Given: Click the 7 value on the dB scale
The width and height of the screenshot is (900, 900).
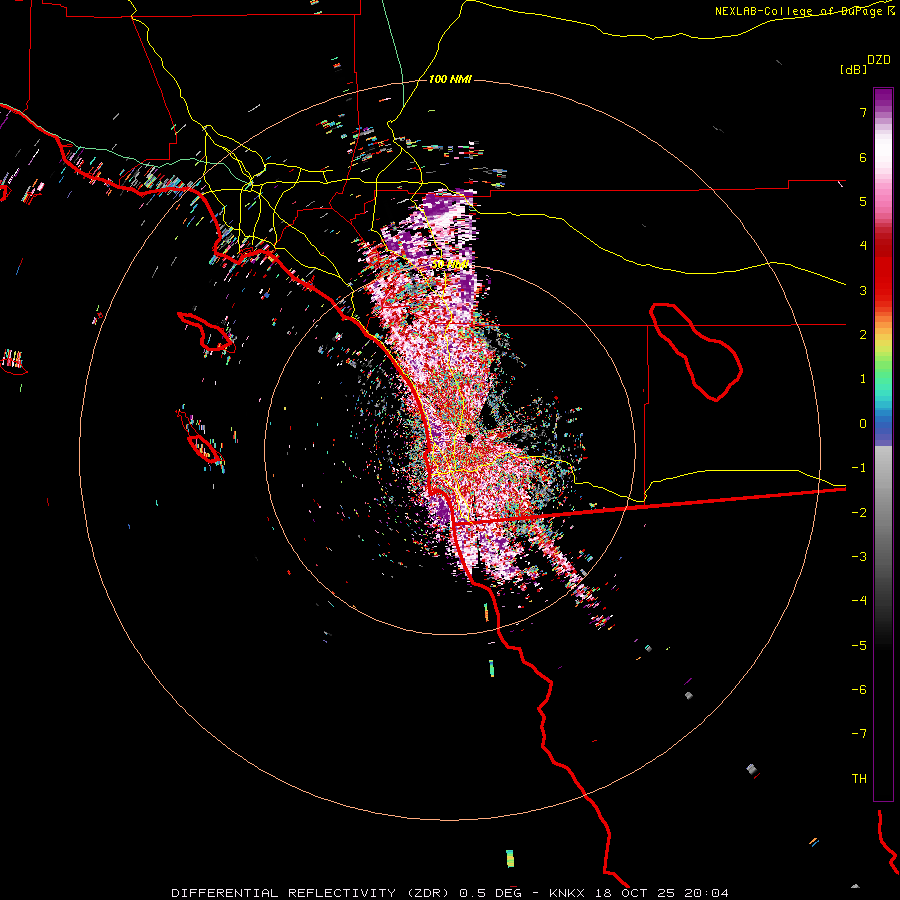Looking at the screenshot, I should pyautogui.click(x=863, y=112).
